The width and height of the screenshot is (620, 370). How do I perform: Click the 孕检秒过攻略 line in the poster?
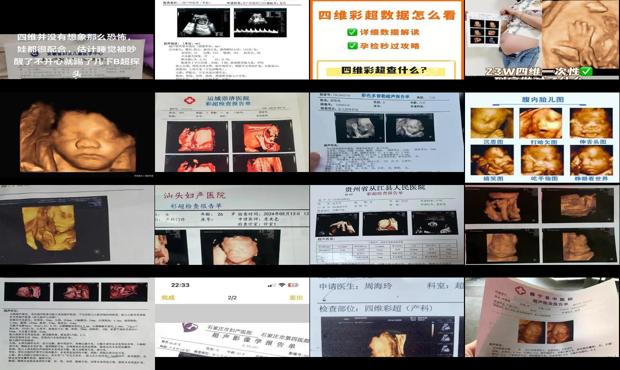pyautogui.click(x=389, y=45)
